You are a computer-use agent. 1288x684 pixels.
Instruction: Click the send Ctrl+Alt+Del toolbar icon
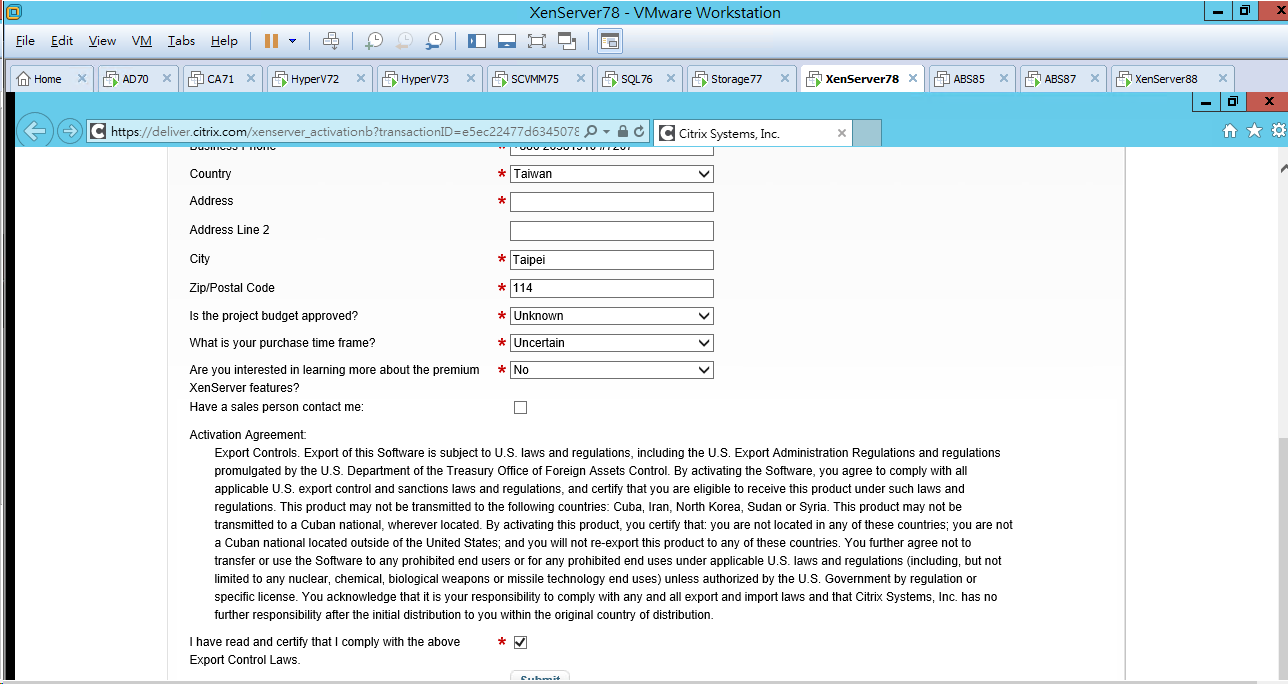(331, 41)
